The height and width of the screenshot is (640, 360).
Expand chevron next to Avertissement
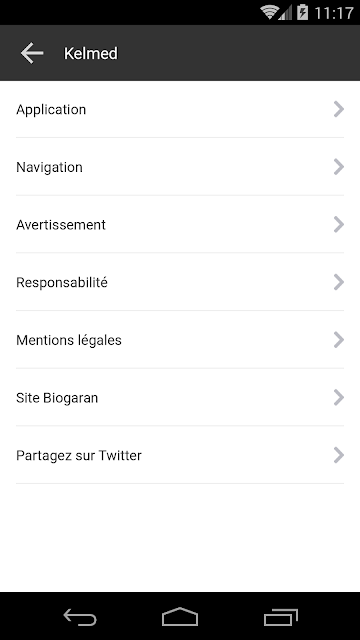pos(339,224)
